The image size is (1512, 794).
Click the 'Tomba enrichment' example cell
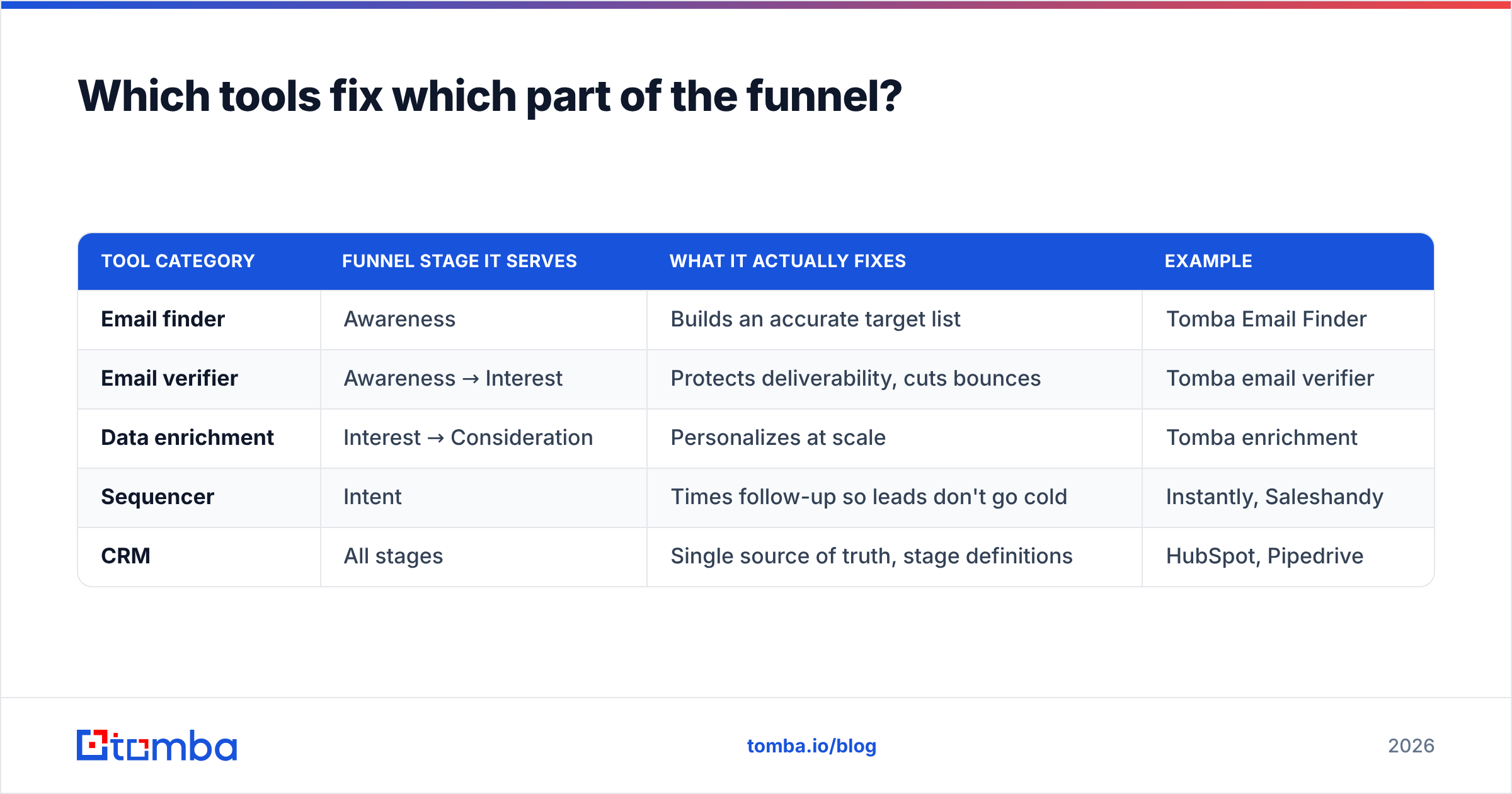point(1288,438)
